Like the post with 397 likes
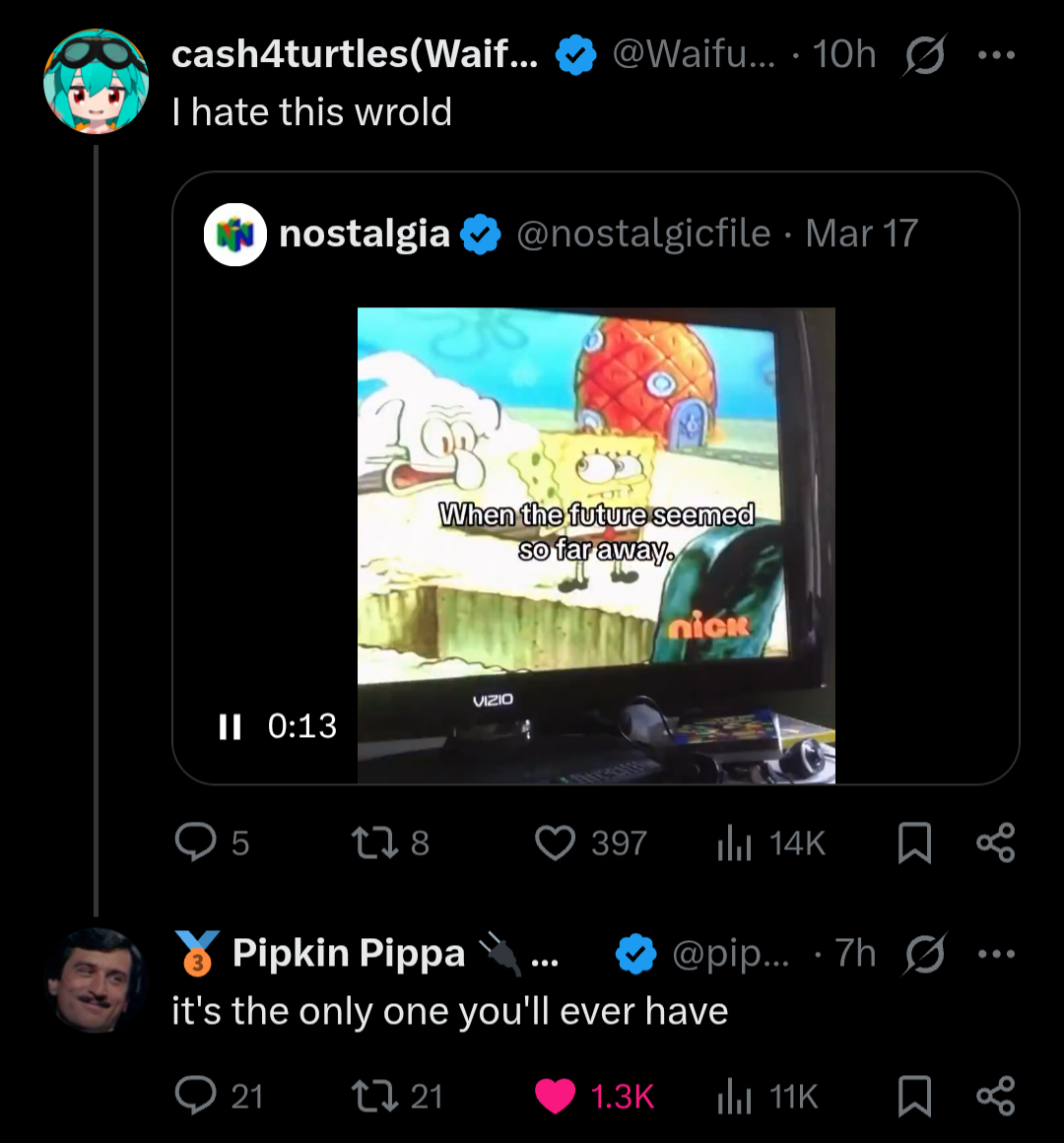This screenshot has width=1064, height=1143. pos(556,842)
